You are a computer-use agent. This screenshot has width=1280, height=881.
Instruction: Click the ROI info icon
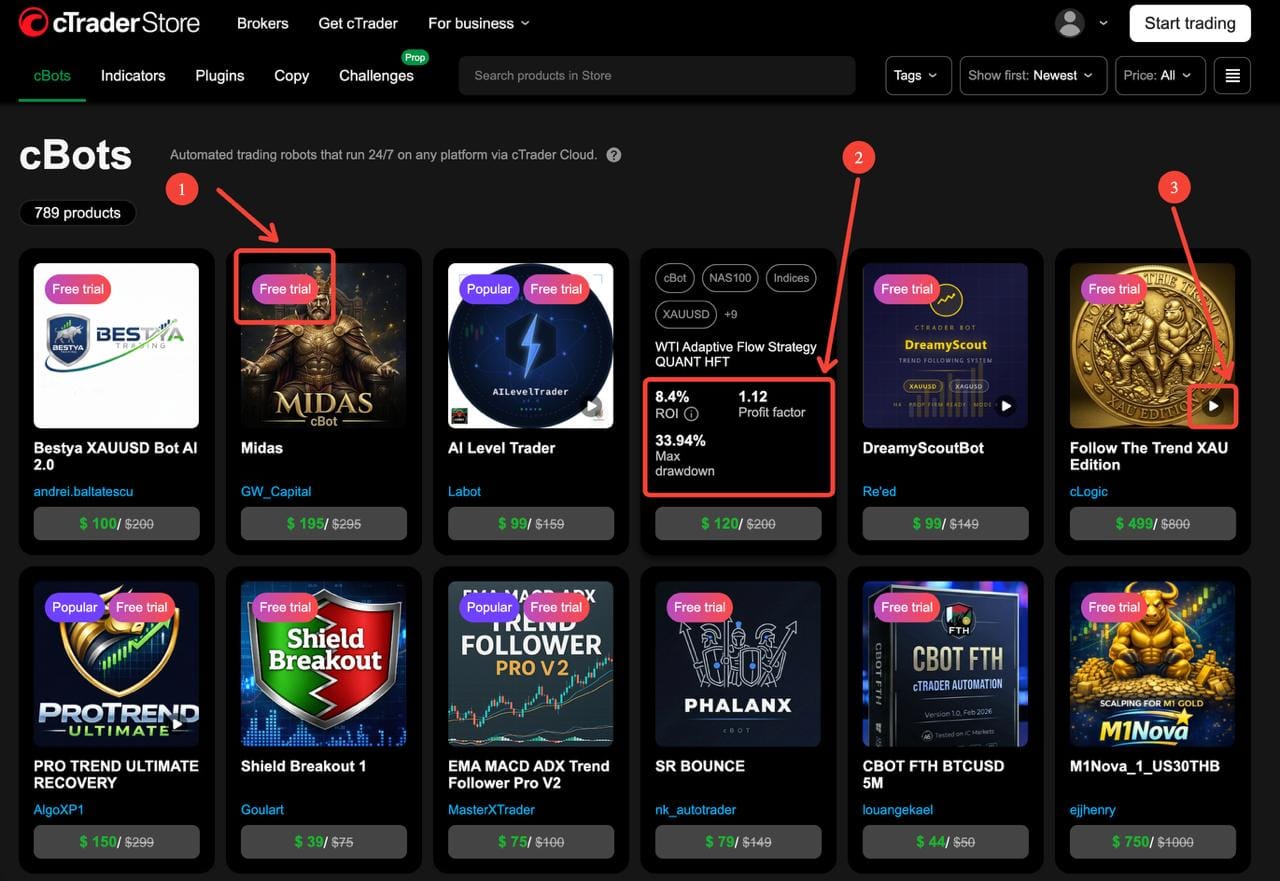point(691,414)
